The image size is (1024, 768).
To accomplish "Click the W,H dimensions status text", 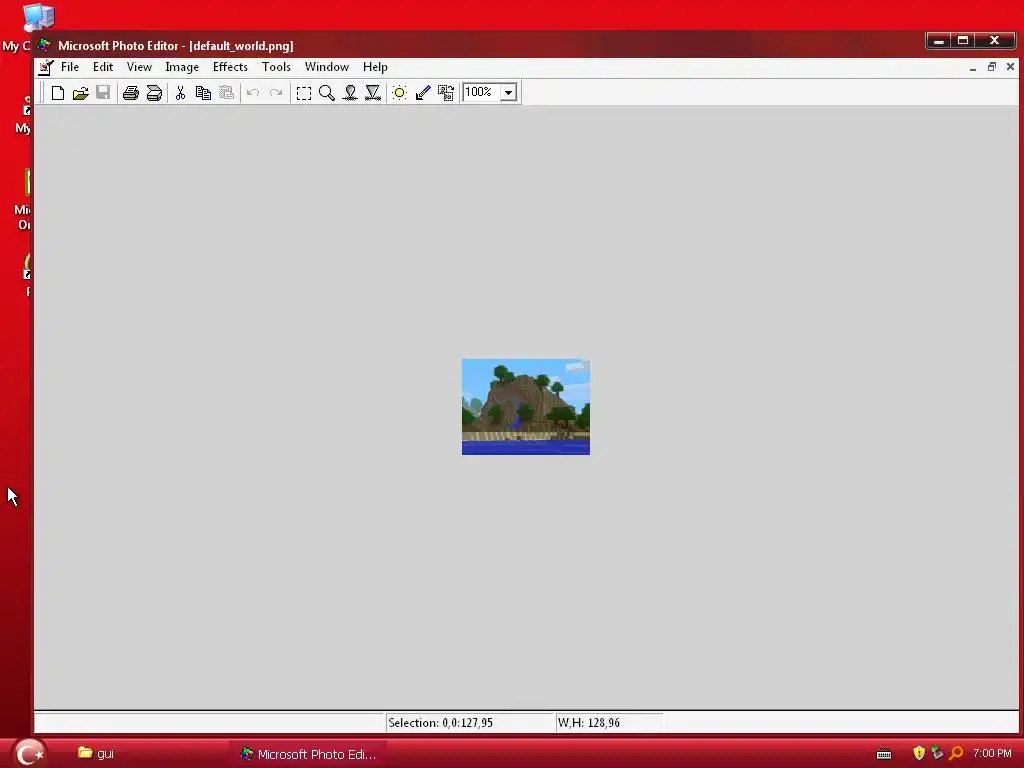I will [x=588, y=723].
